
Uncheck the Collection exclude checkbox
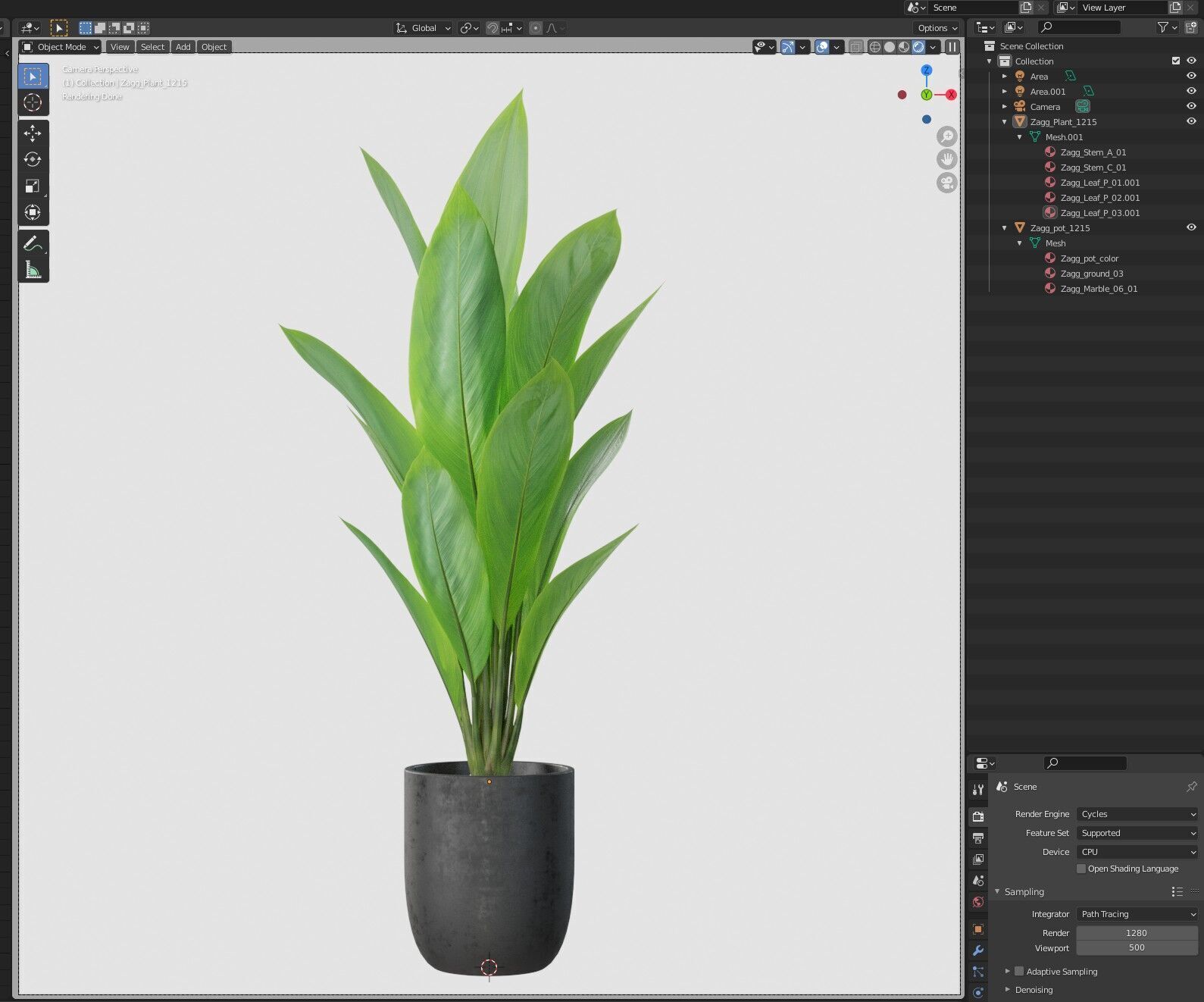(1176, 61)
